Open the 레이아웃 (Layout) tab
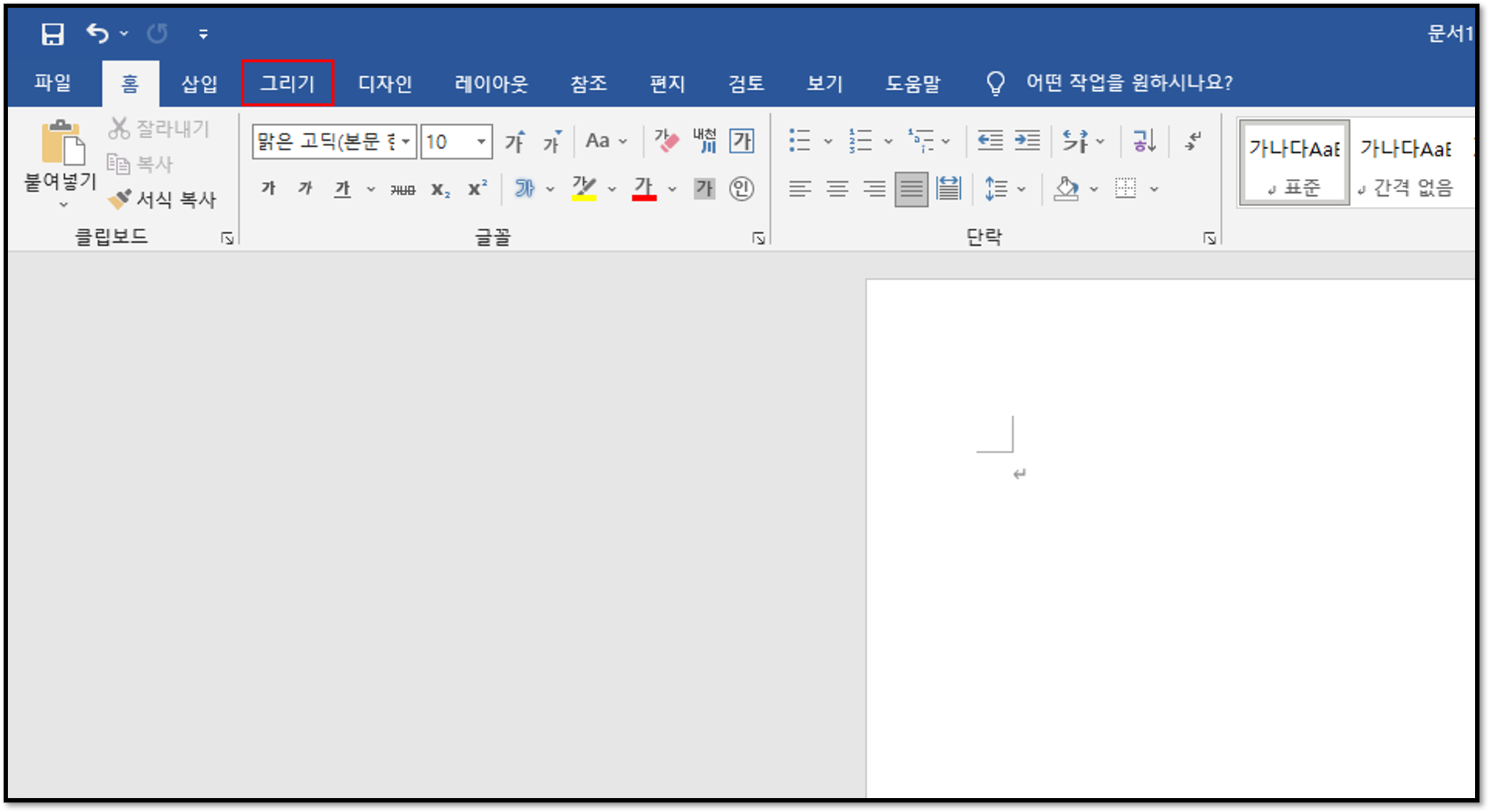Screen dimensions: 1489x812 point(491,83)
